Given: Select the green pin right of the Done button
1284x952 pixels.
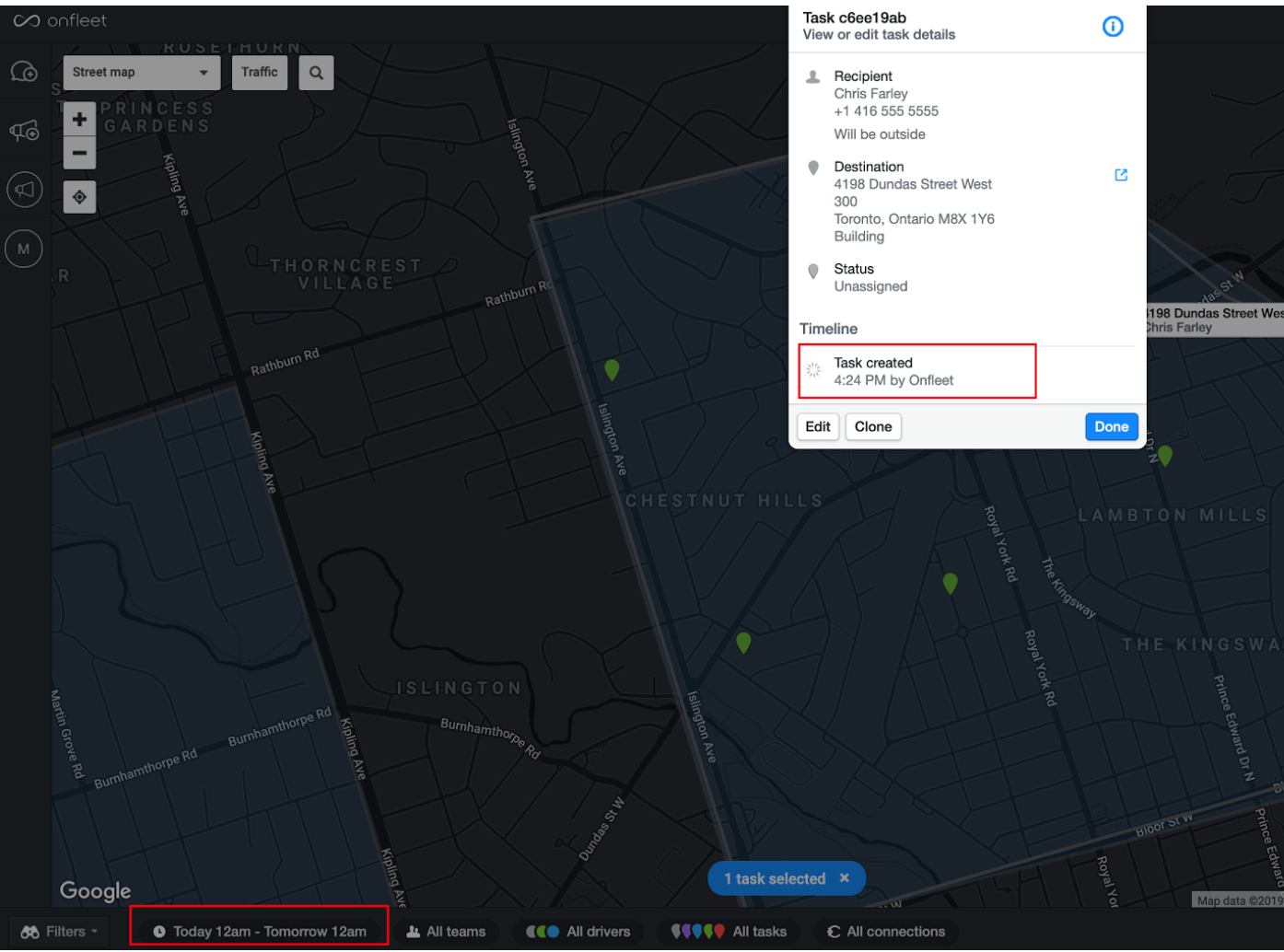Looking at the screenshot, I should point(1165,456).
